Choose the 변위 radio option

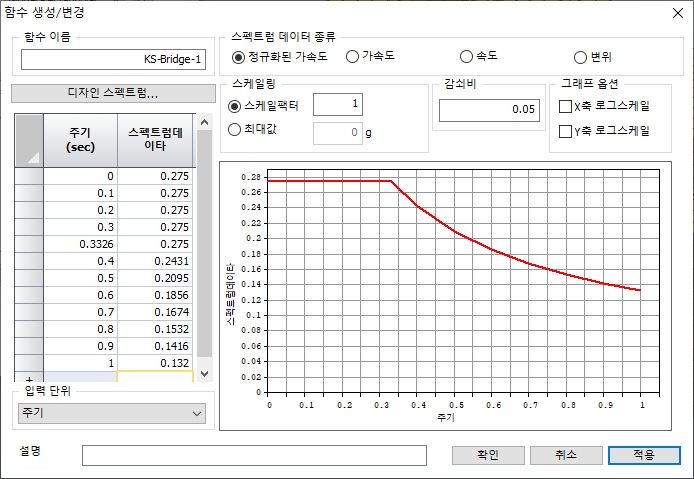click(x=580, y=56)
